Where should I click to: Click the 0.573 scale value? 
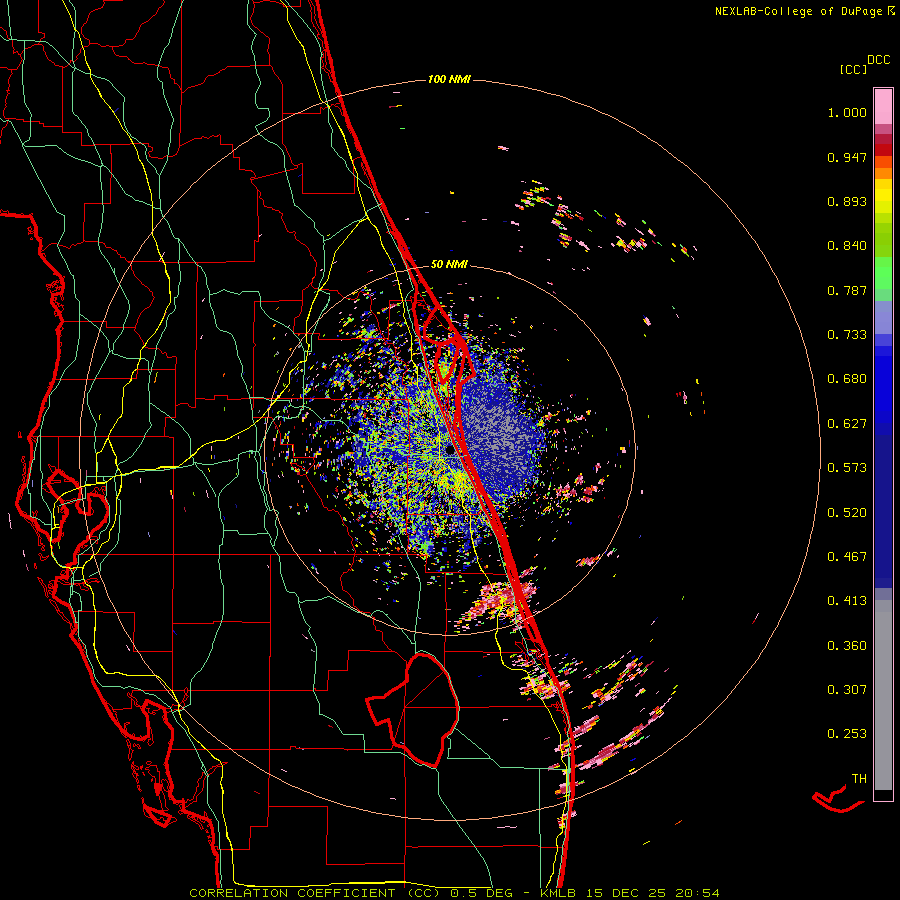(847, 468)
